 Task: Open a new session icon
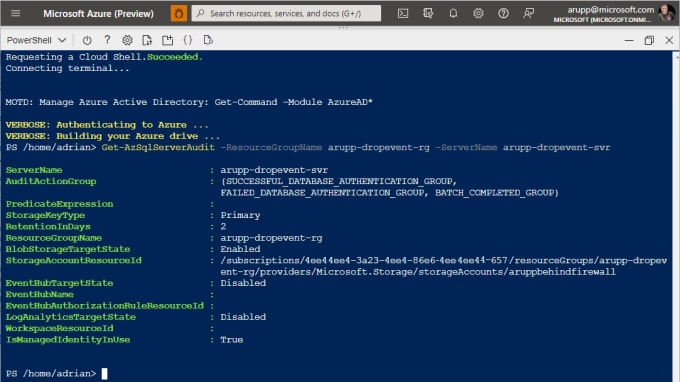coord(167,40)
